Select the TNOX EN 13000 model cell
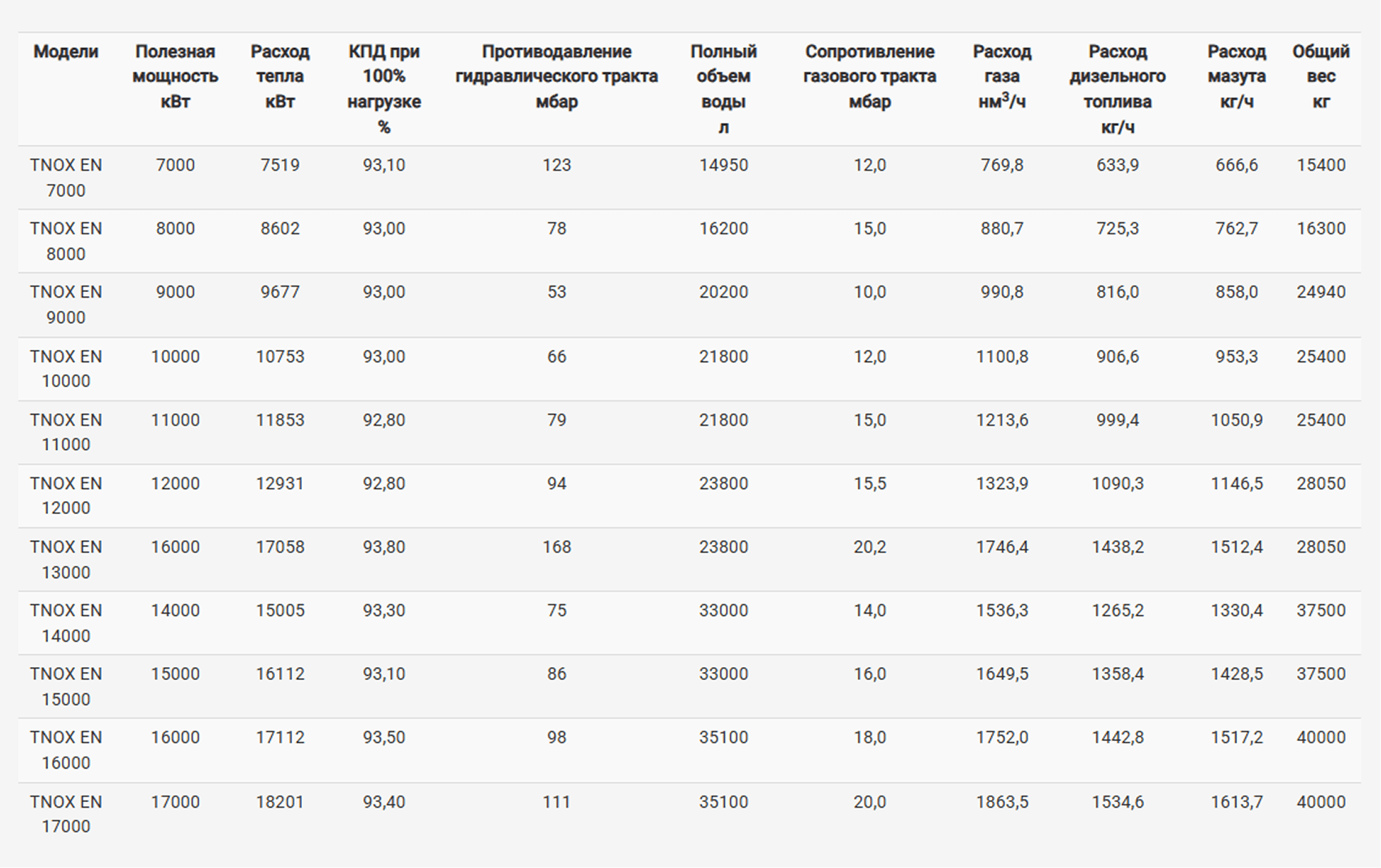 pos(66,560)
